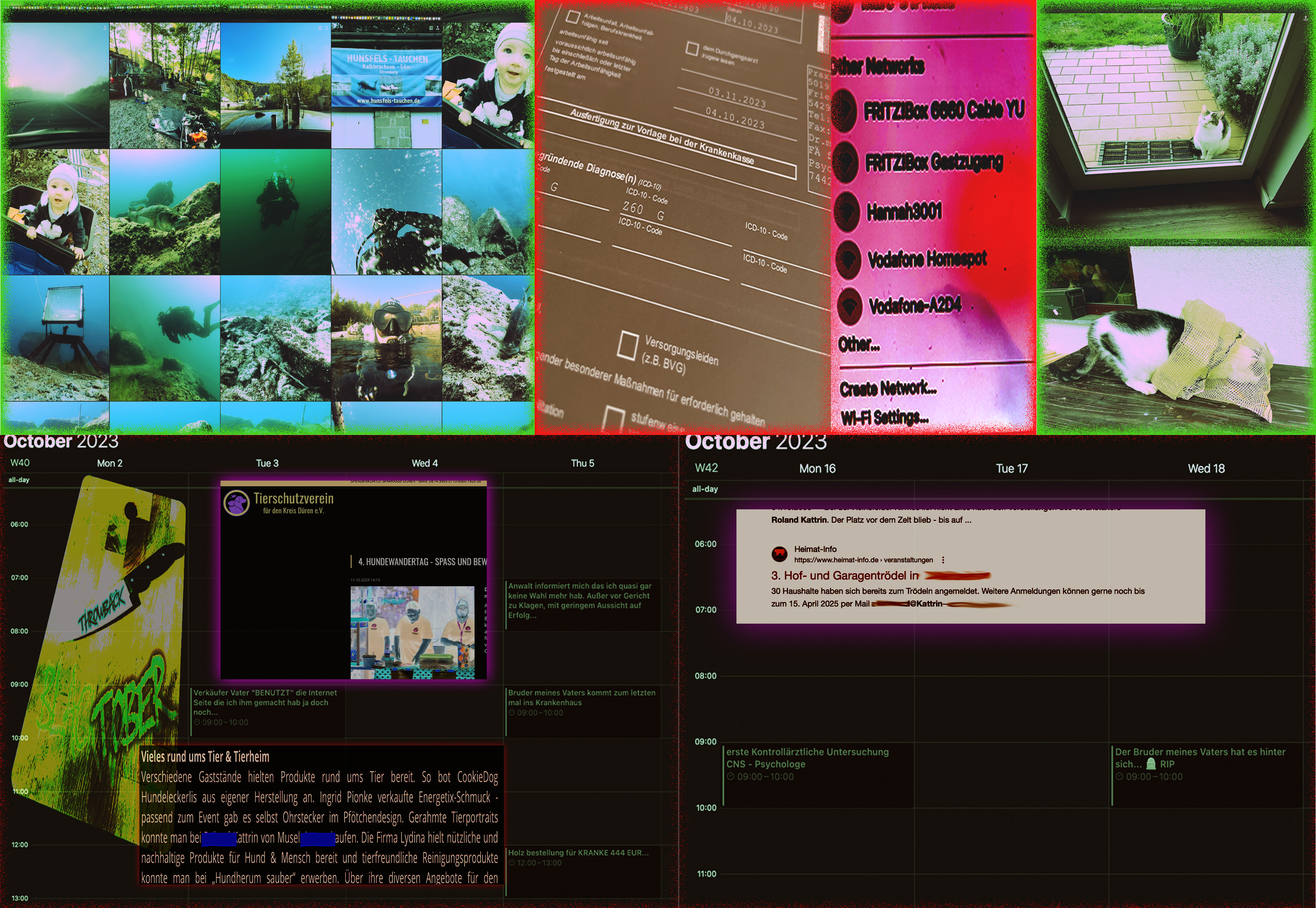Click the tombstone emoji in the RIP event
Image resolution: width=1316 pixels, height=908 pixels.
click(1151, 764)
